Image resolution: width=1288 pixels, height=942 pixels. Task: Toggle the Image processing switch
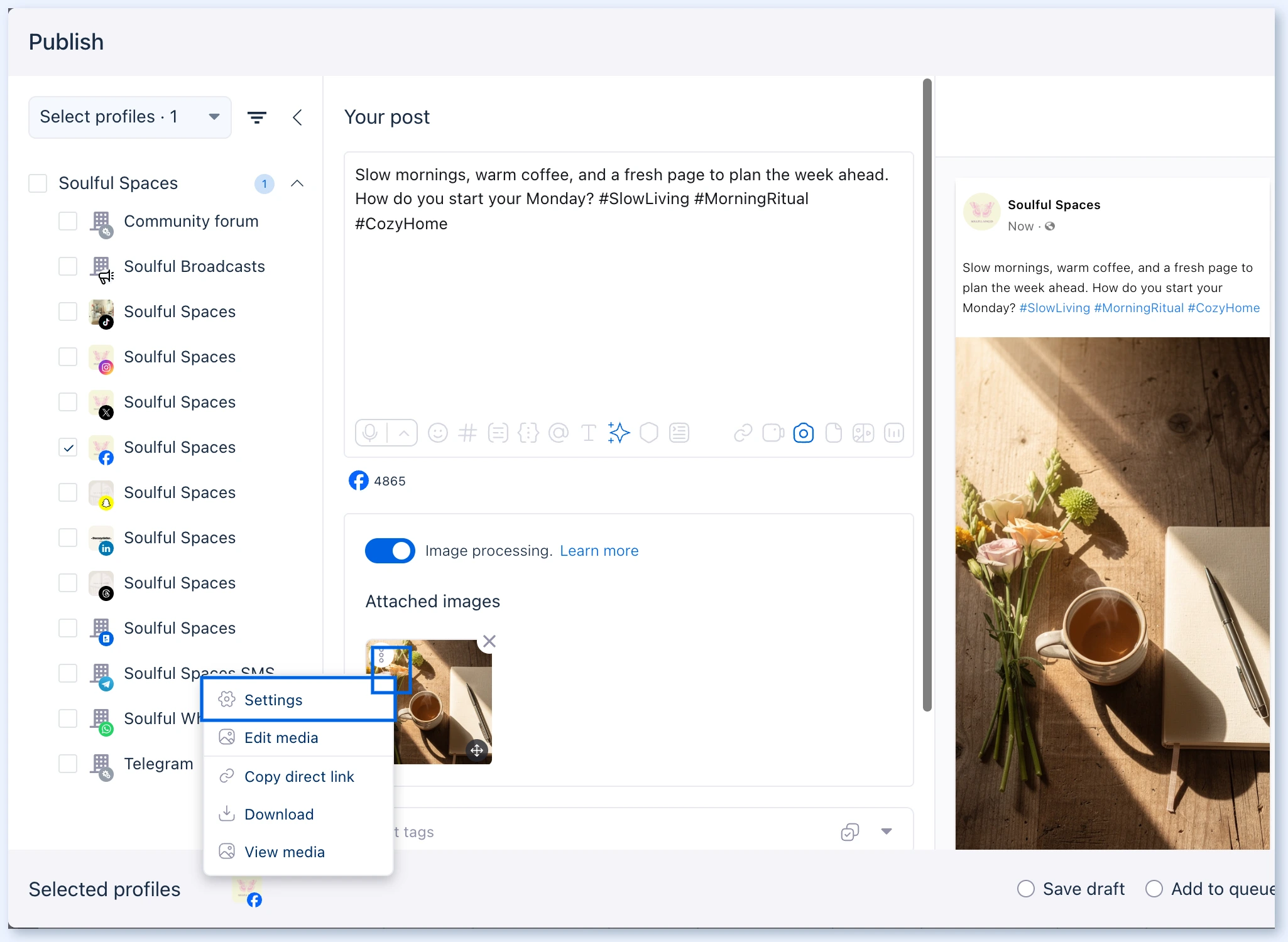click(x=390, y=551)
